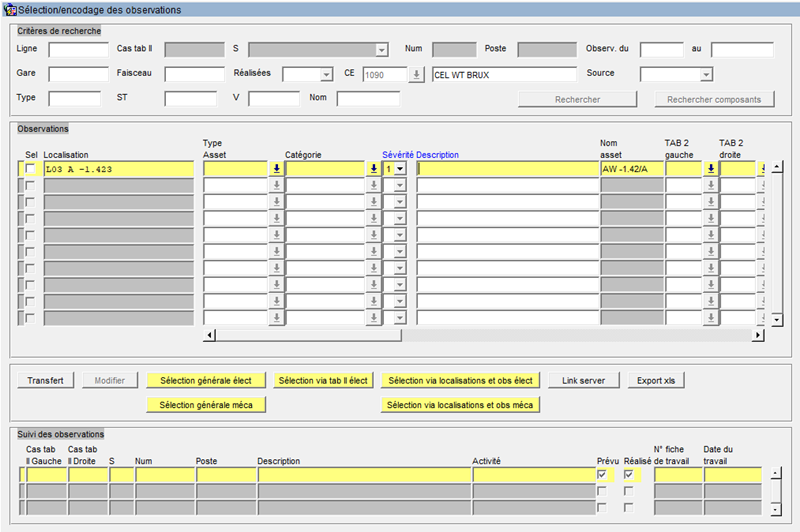Viewport: 800px width, 532px height.
Task: Click Suivi des observations scrollbar up arrow
Action: click(x=776, y=473)
